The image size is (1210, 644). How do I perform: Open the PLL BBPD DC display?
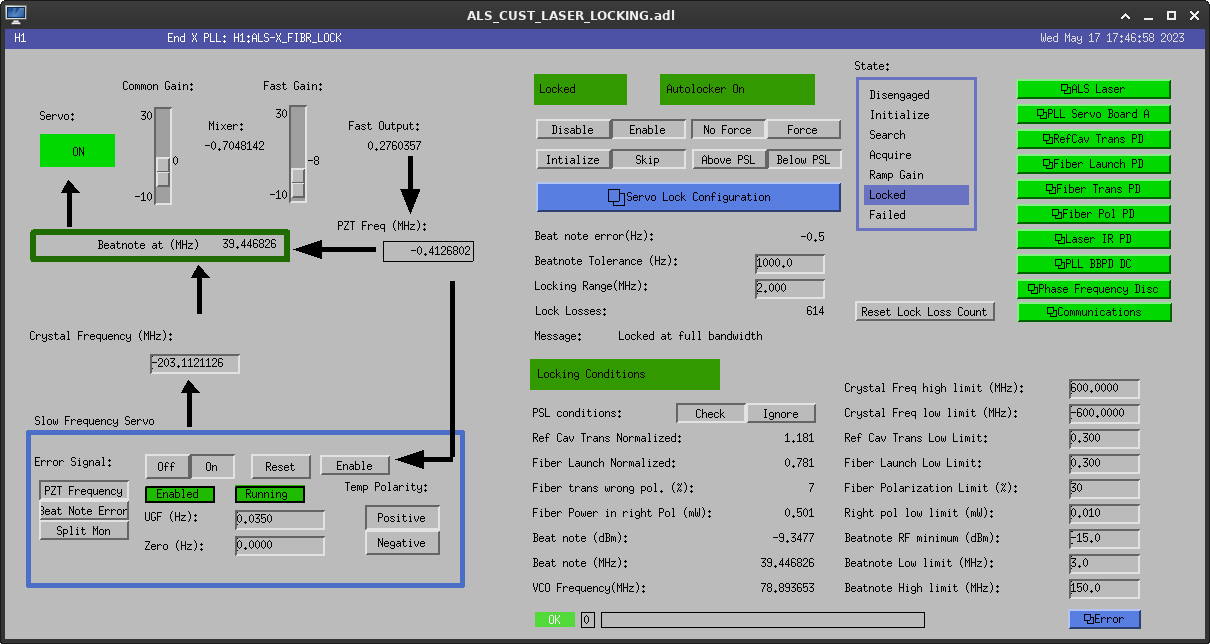point(1094,264)
